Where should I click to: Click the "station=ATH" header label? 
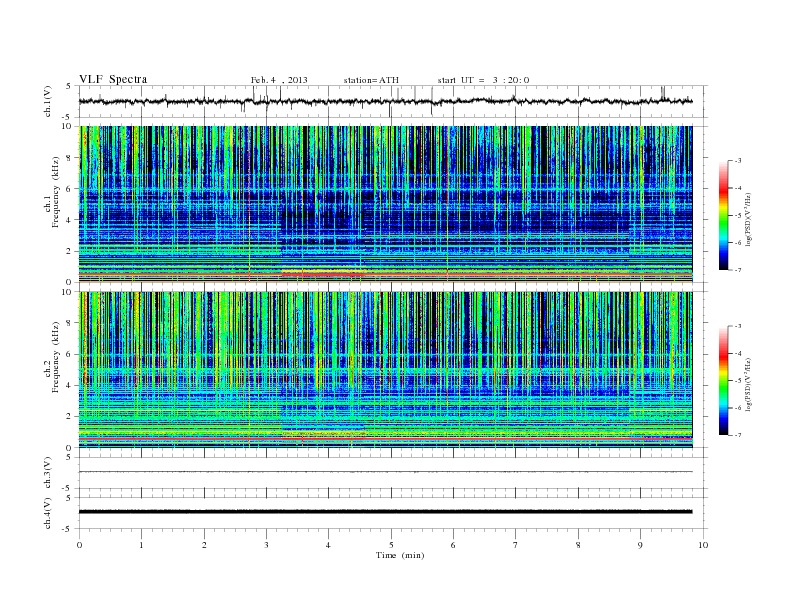[371, 80]
